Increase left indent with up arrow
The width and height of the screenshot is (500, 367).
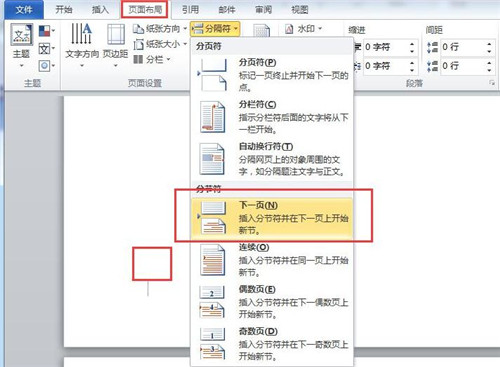point(412,43)
